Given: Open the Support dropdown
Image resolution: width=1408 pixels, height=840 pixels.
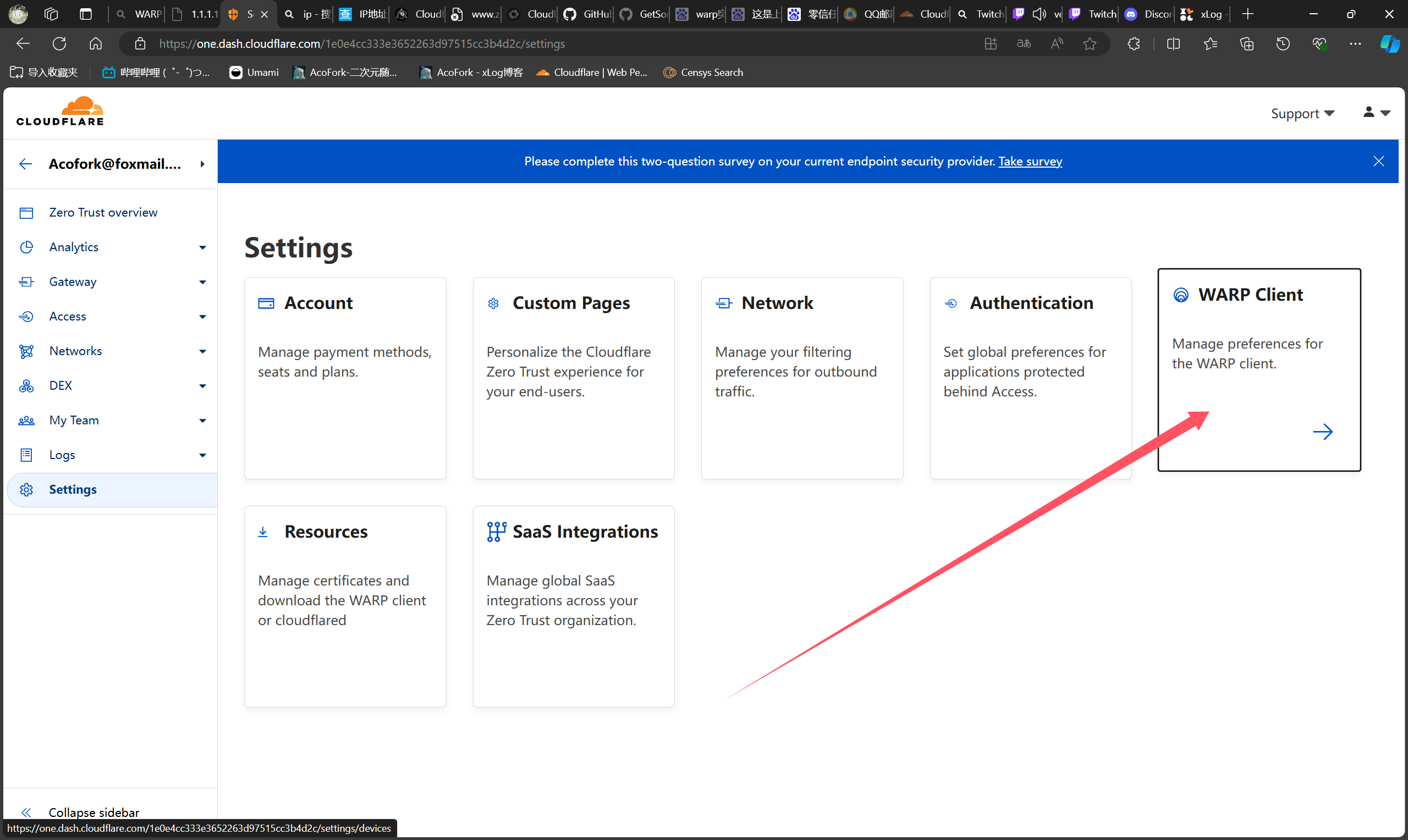Looking at the screenshot, I should pyautogui.click(x=1302, y=113).
